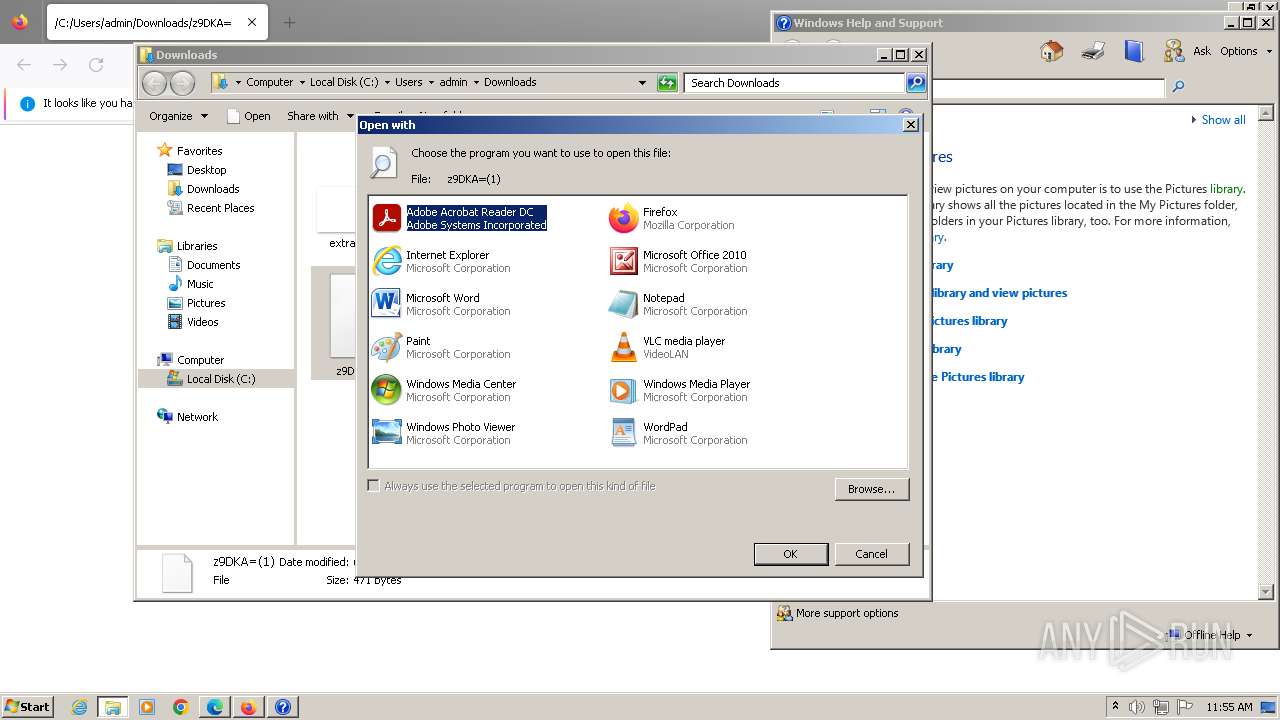The image size is (1280, 720).
Task: Select Microsoft Word program icon
Action: click(x=387, y=304)
